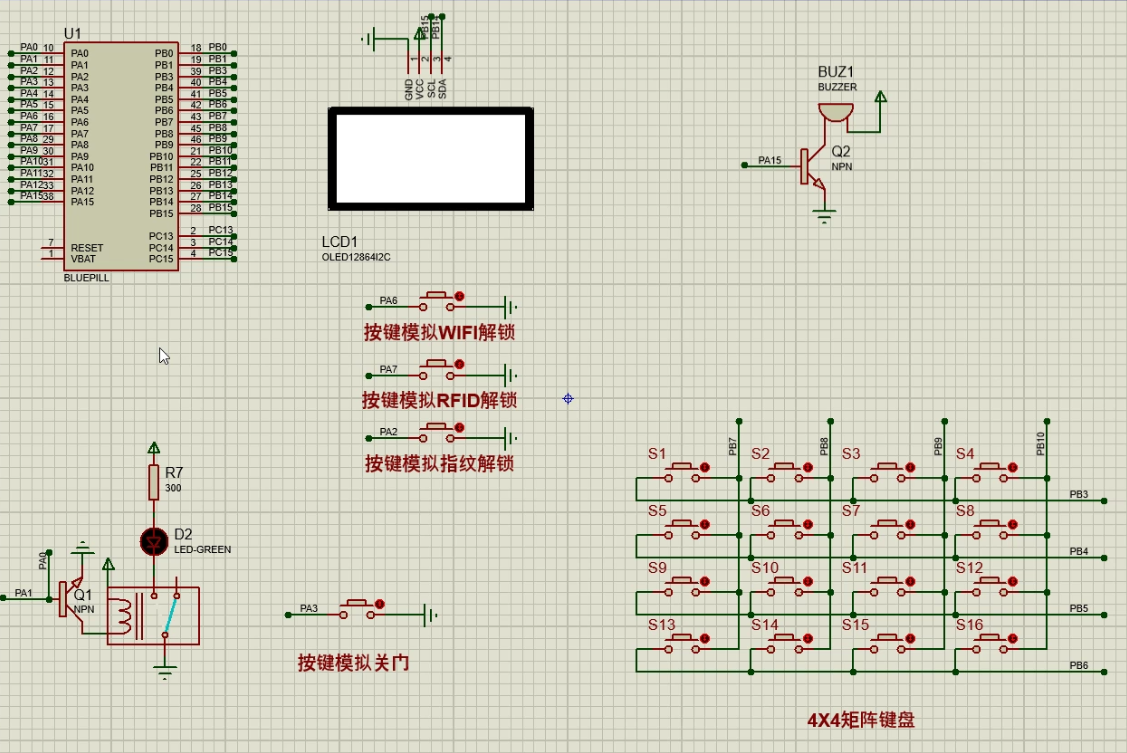Image resolution: width=1127 pixels, height=753 pixels.
Task: Toggle the red latch on keypad switch S1
Action: 705,467
